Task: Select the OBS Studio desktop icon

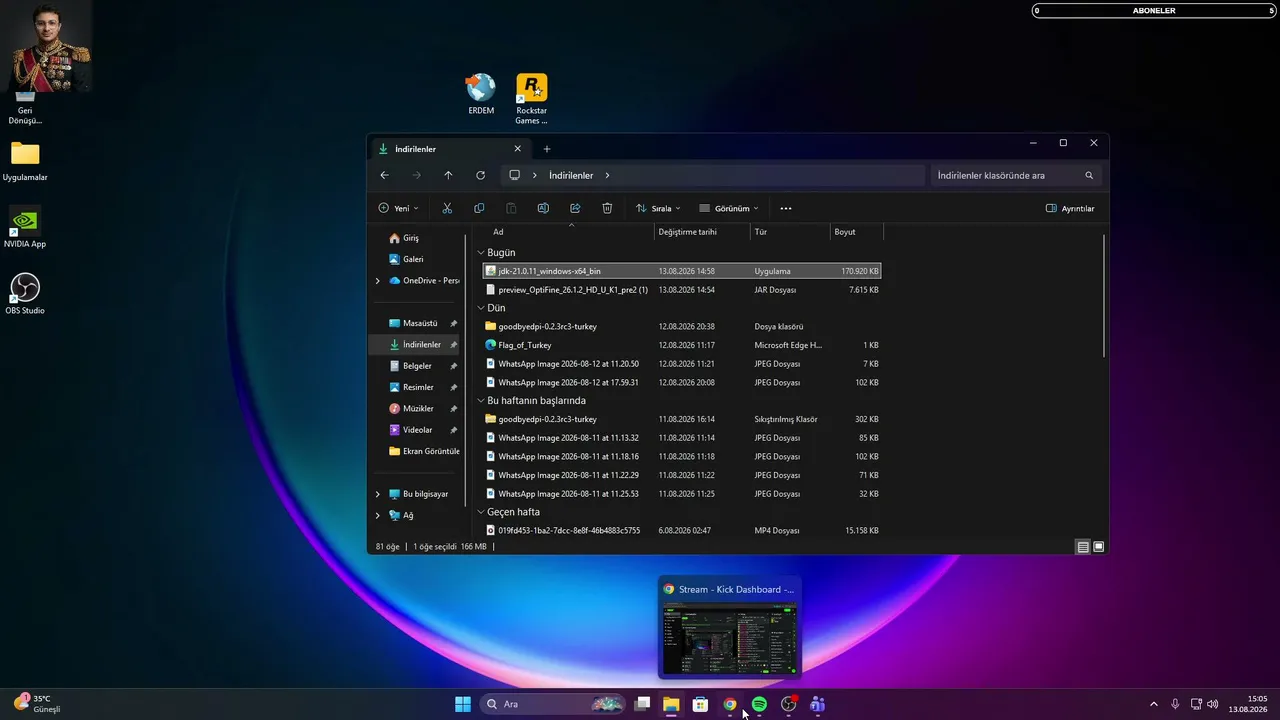Action: tap(25, 294)
